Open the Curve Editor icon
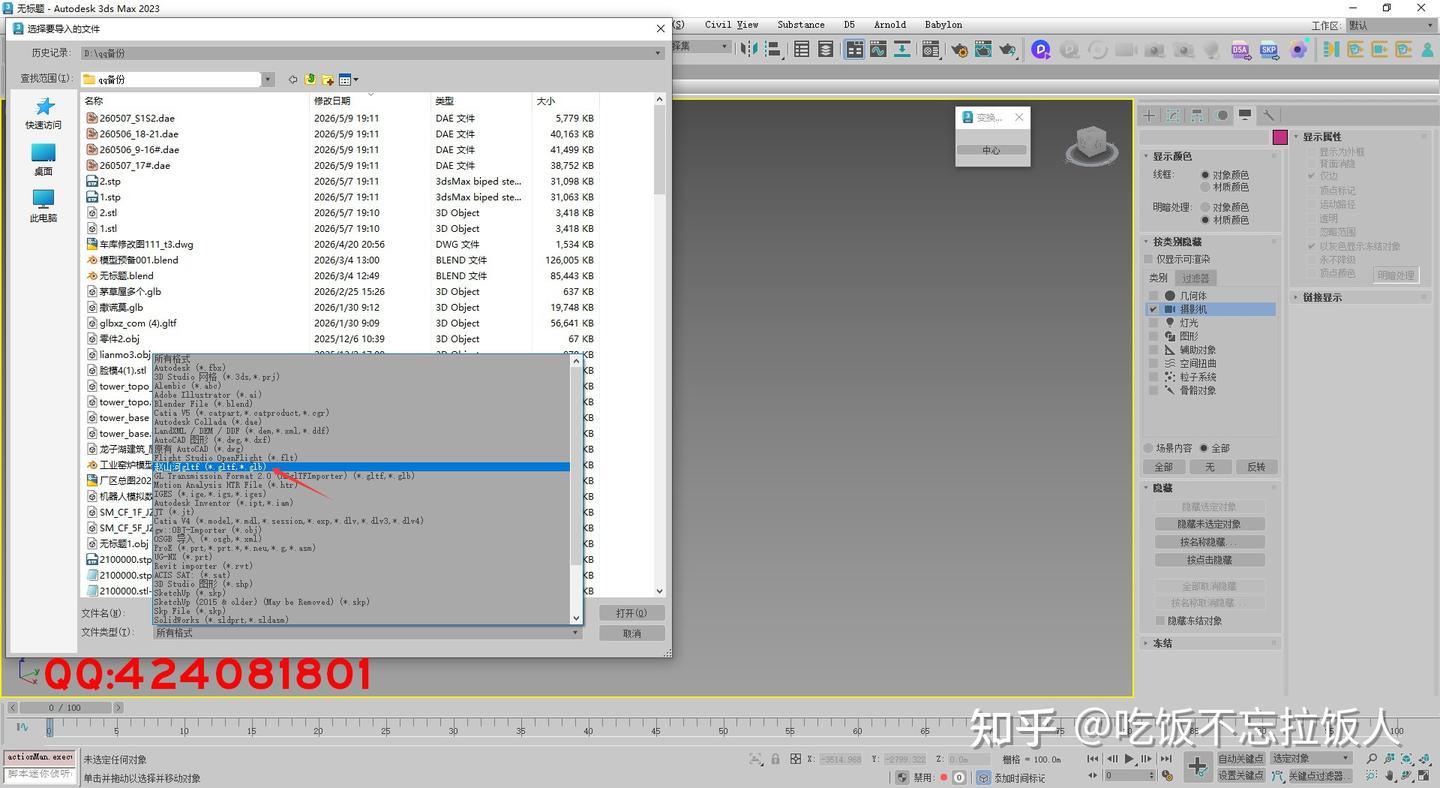This screenshot has width=1440, height=788. click(x=878, y=49)
